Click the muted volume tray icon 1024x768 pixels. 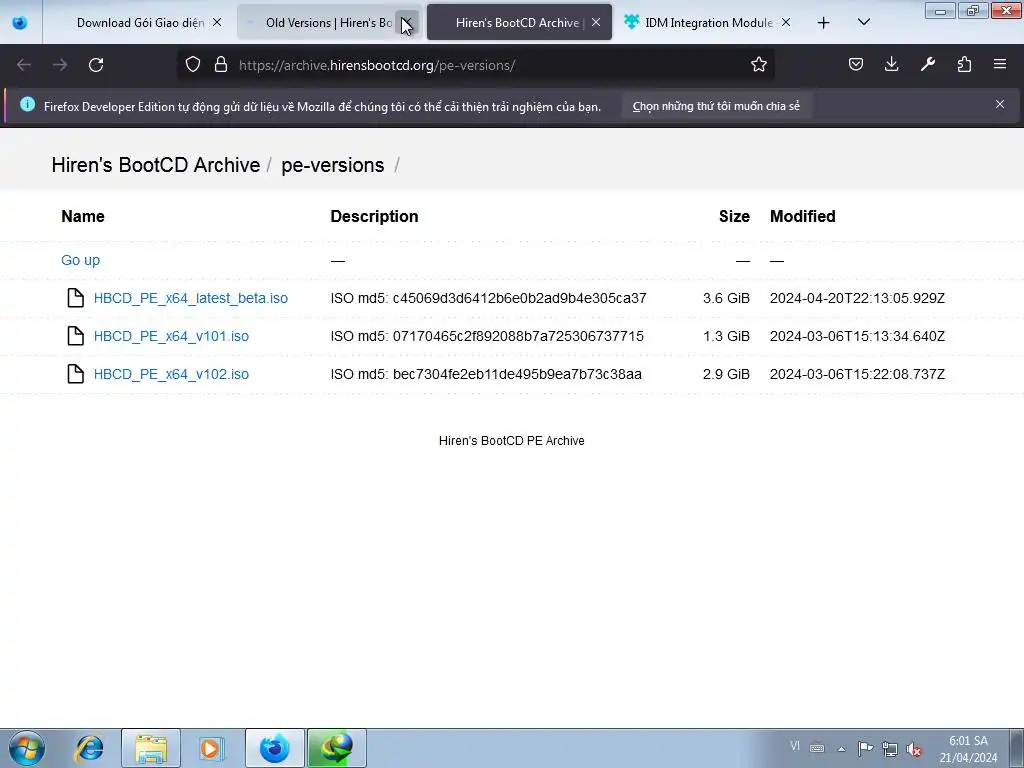[x=914, y=750]
